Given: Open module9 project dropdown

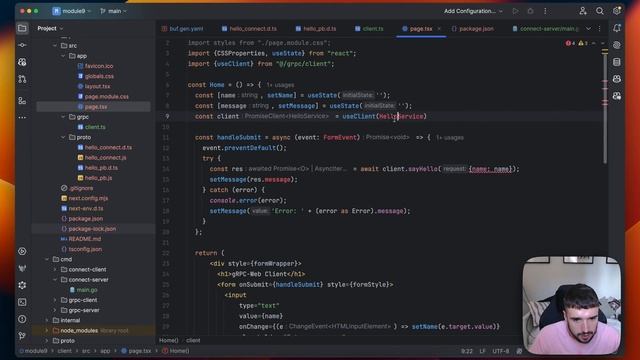Looking at the screenshot, I should [x=71, y=11].
